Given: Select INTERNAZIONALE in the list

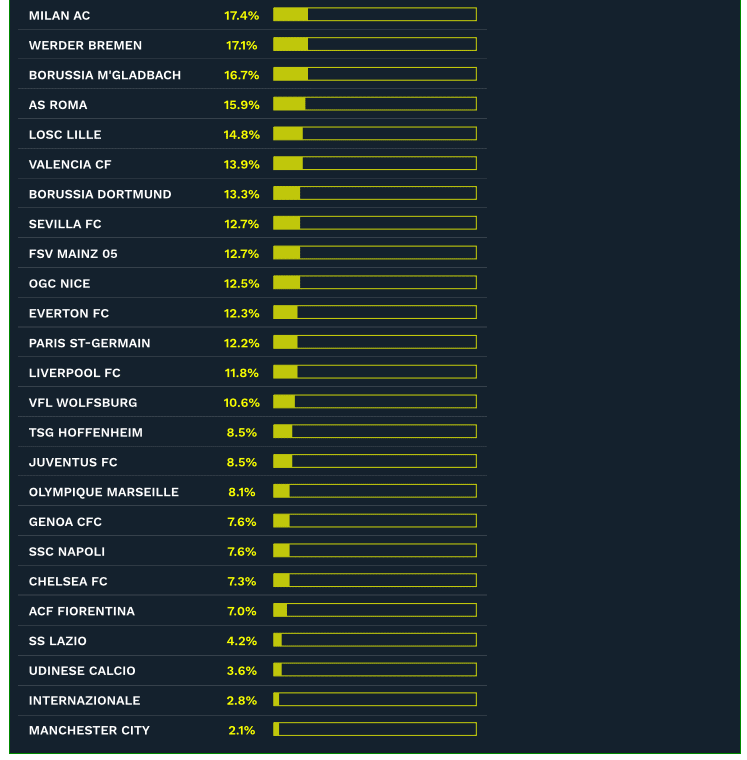Looking at the screenshot, I should [x=84, y=701].
